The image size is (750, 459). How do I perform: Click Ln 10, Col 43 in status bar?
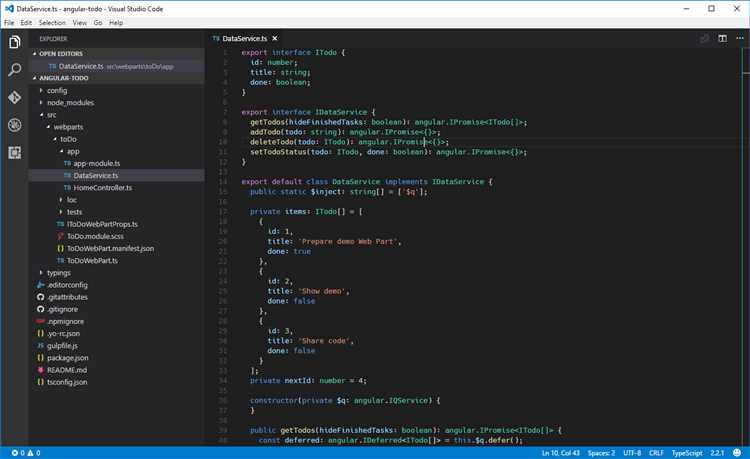click(560, 453)
